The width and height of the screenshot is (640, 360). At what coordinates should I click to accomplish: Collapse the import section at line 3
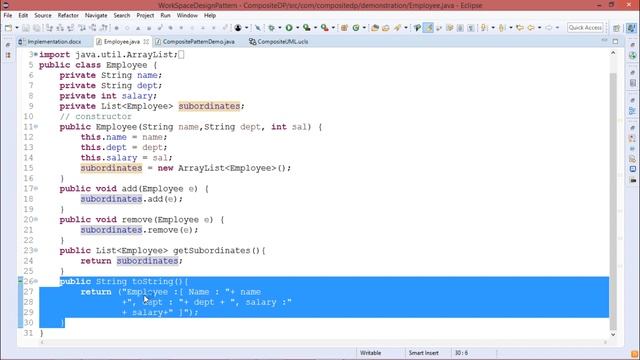36,54
